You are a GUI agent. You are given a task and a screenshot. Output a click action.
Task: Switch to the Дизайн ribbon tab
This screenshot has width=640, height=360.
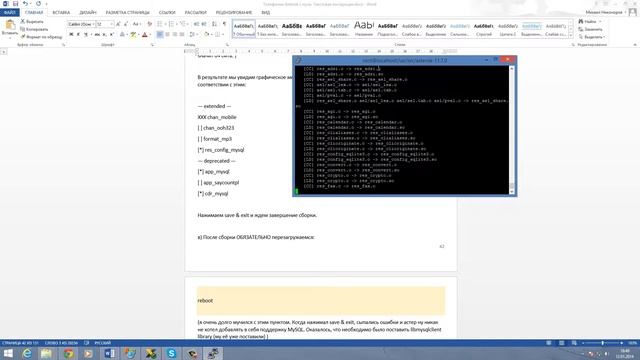(88, 13)
